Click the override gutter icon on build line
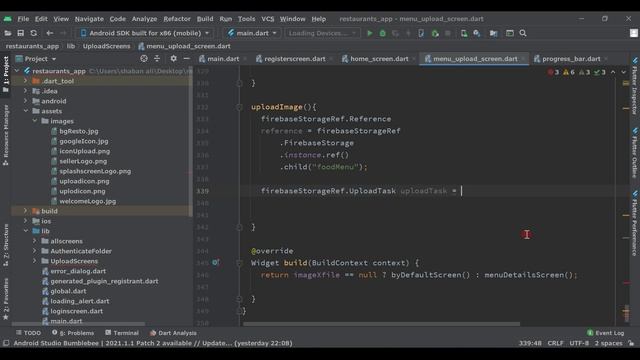Screen dimensions: 640x360 [x=216, y=263]
